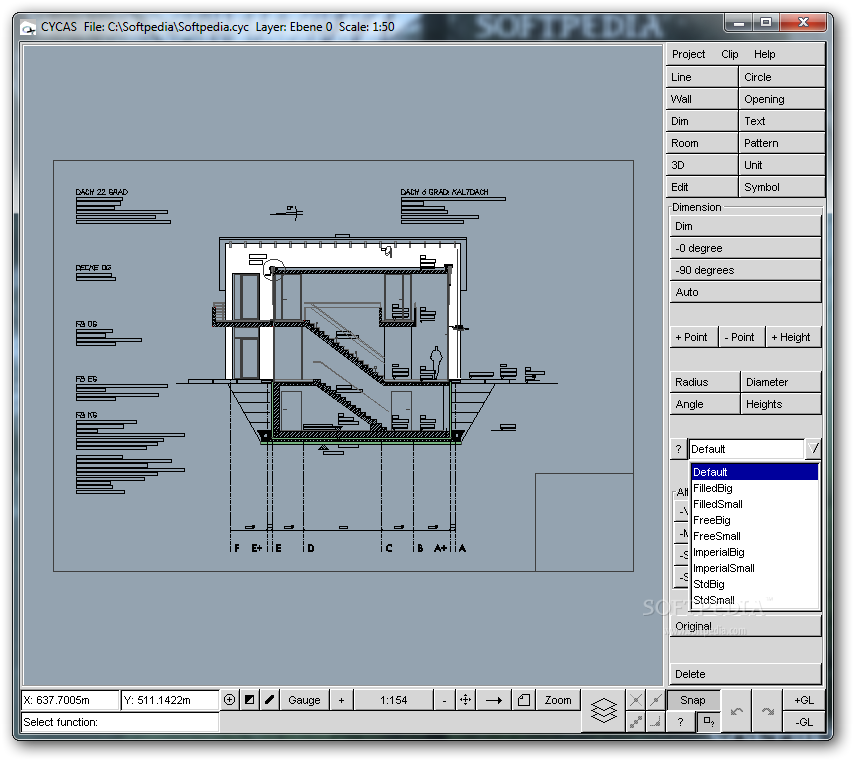Select the Opening function

782,99
